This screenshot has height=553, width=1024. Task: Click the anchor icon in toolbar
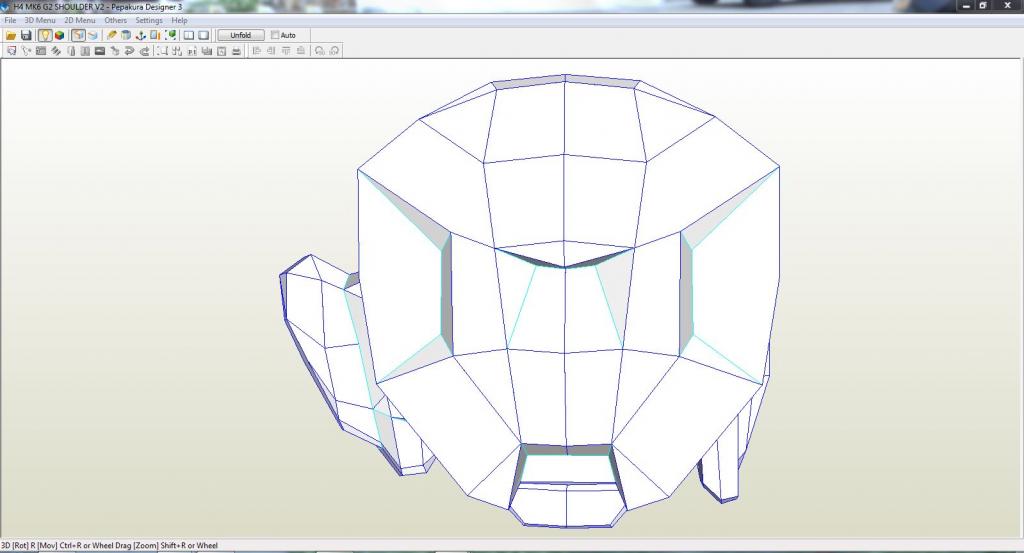(140, 35)
